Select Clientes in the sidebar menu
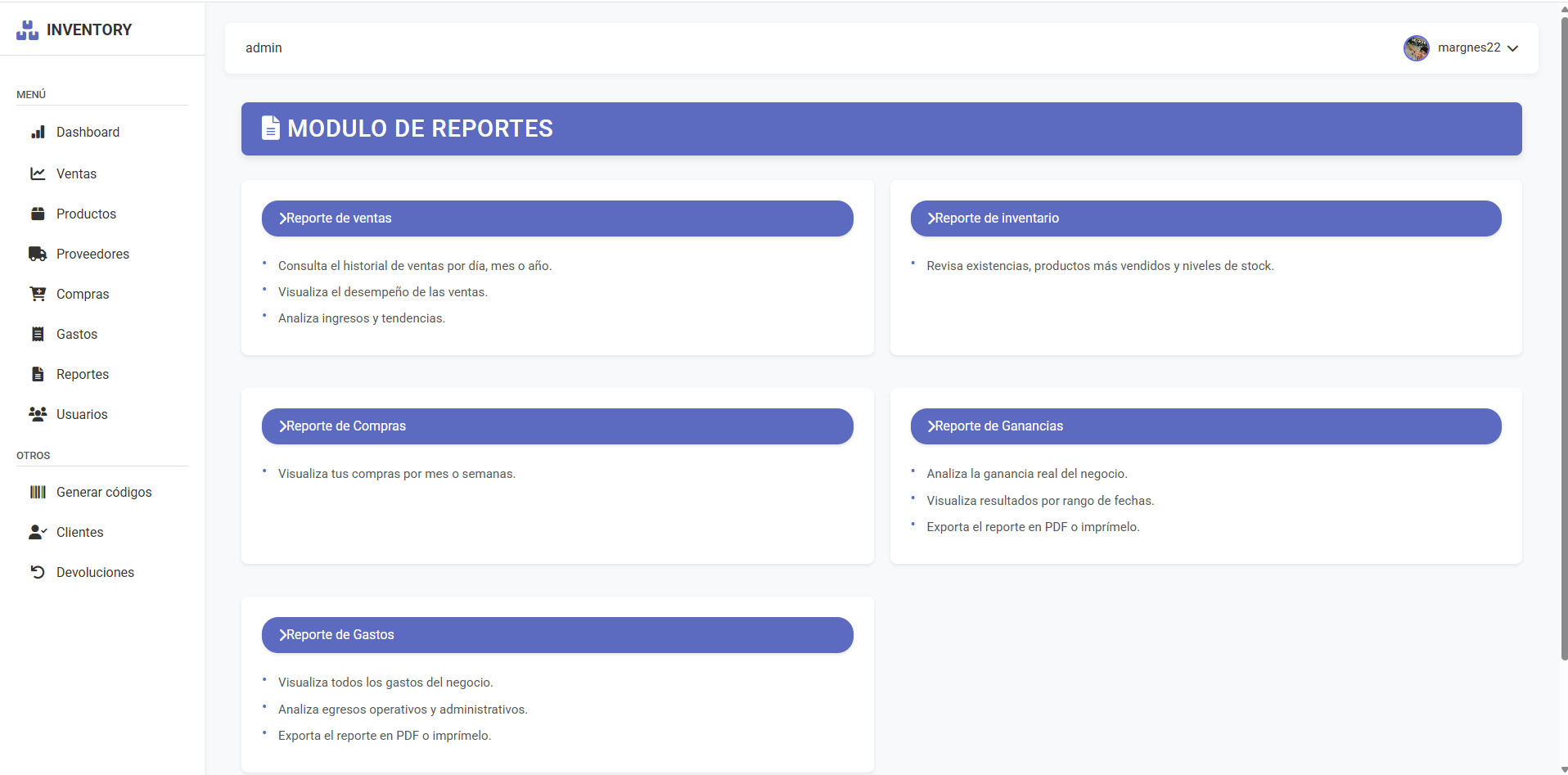 [79, 532]
